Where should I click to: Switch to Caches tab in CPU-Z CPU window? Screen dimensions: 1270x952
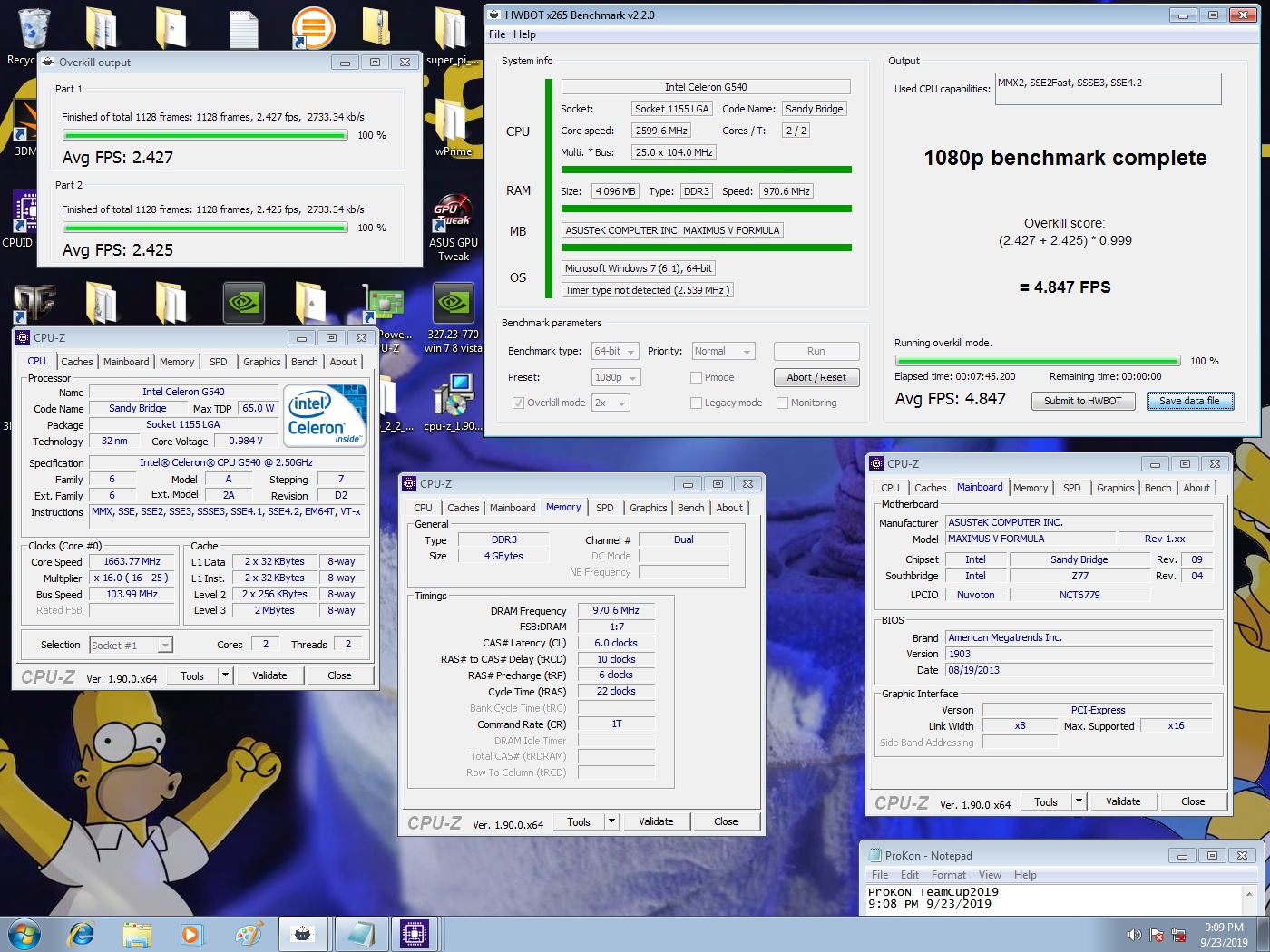pyautogui.click(x=77, y=362)
